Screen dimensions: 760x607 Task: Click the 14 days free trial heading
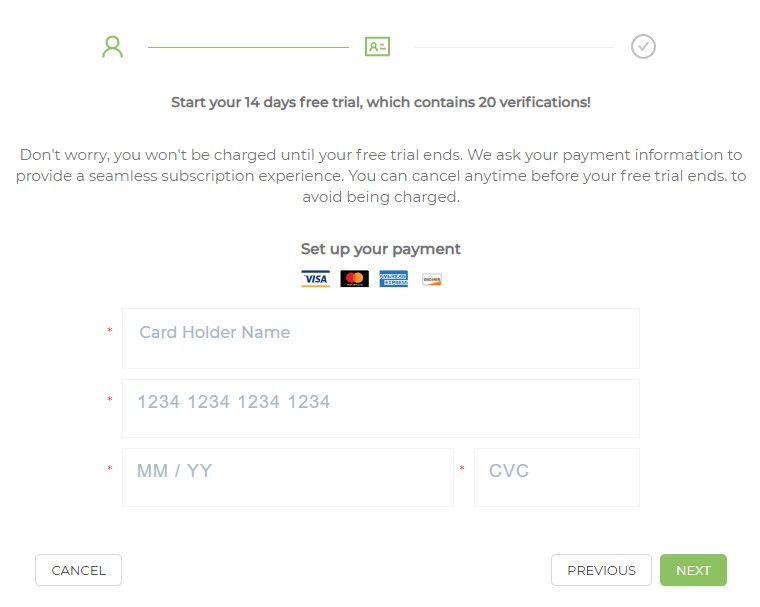point(380,102)
